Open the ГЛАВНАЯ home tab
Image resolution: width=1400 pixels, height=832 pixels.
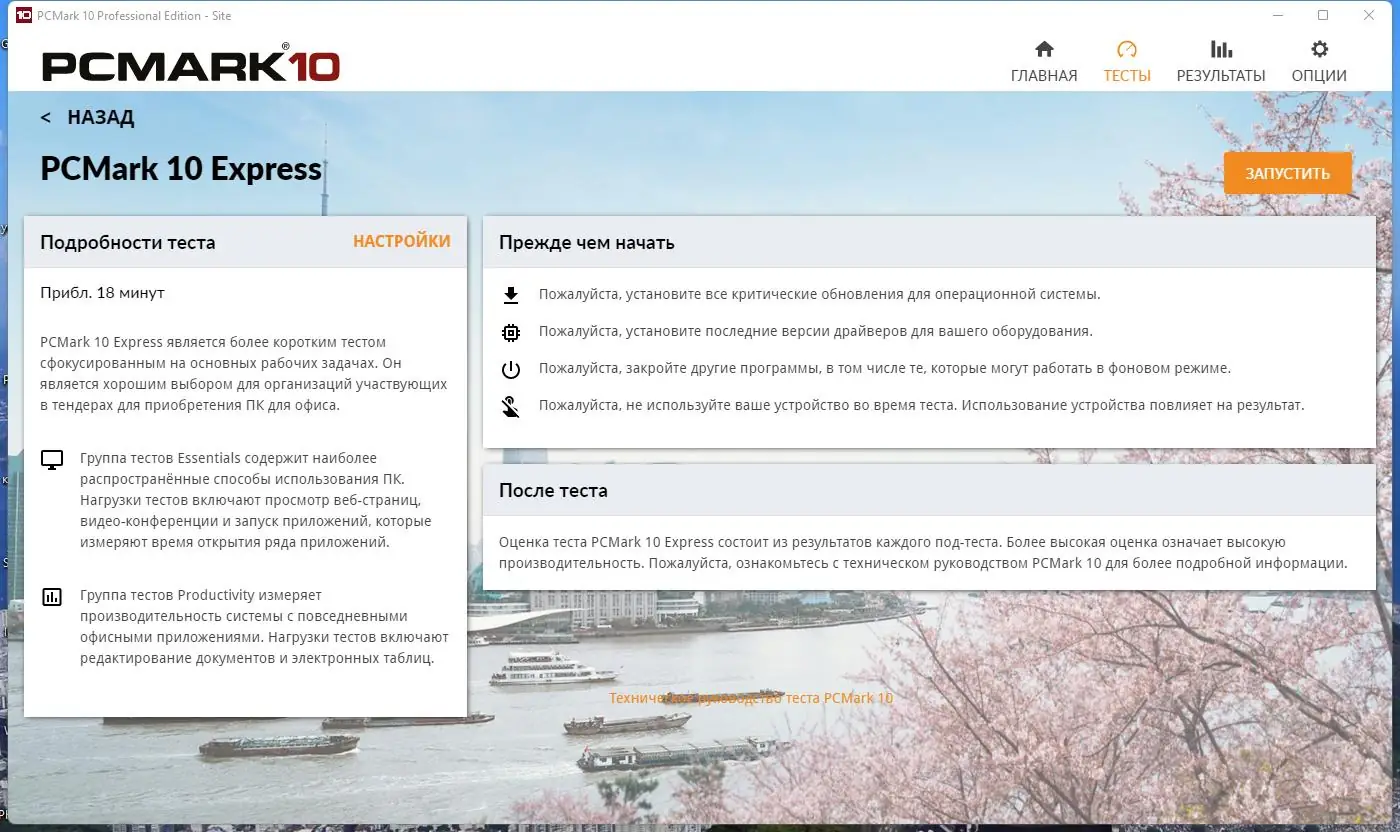pyautogui.click(x=1044, y=62)
